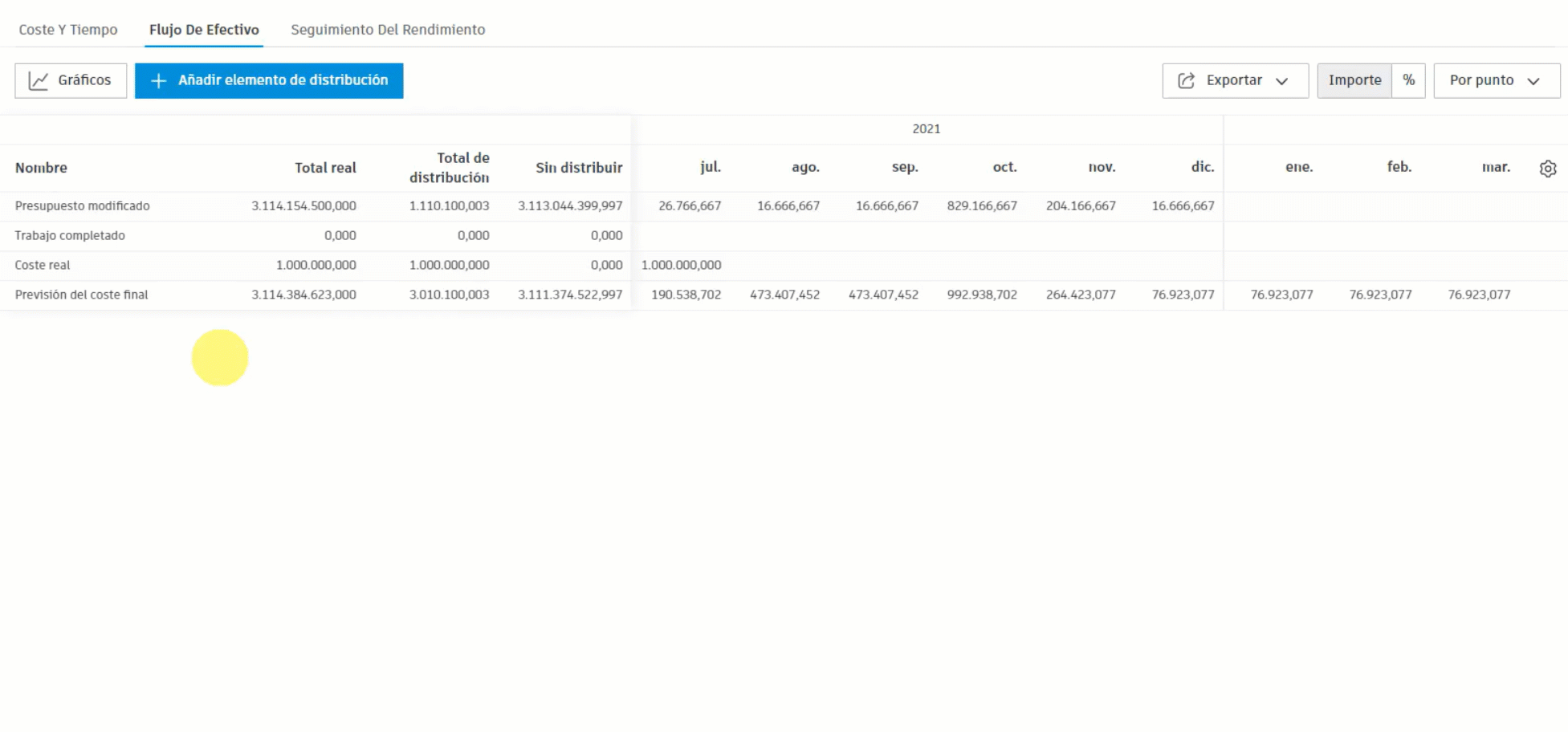1568x732 pixels.
Task: Expand the Por punto dropdown
Action: pyautogui.click(x=1497, y=80)
